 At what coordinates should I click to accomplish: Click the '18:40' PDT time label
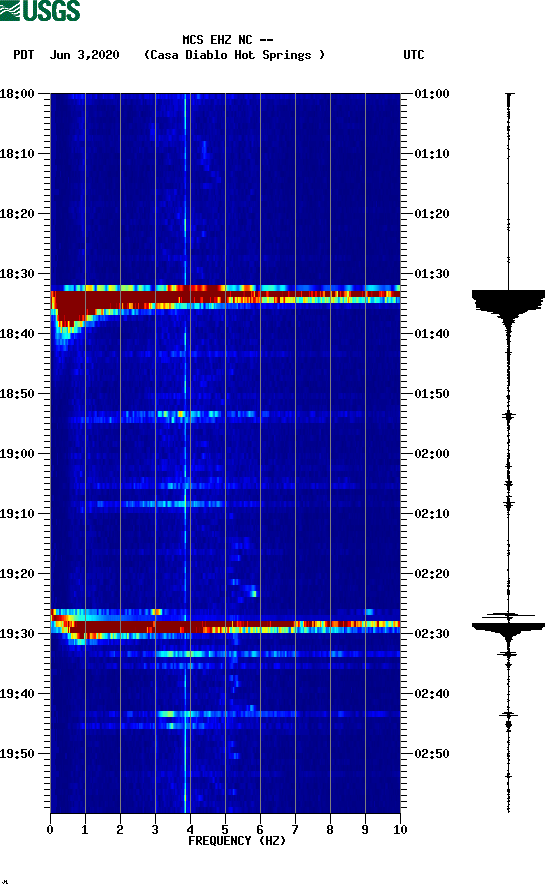tap(17, 334)
